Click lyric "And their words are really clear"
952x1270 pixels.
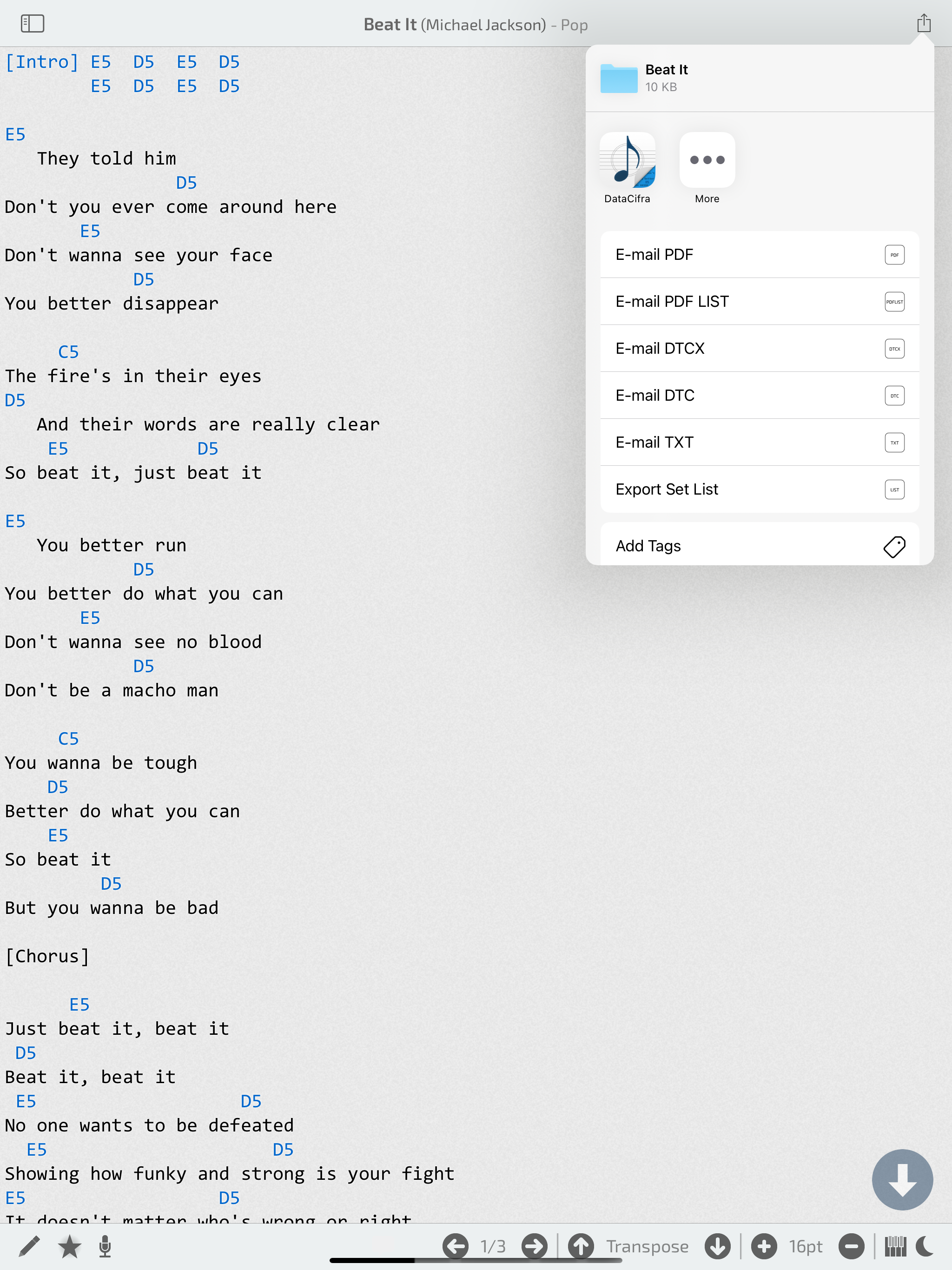point(208,425)
